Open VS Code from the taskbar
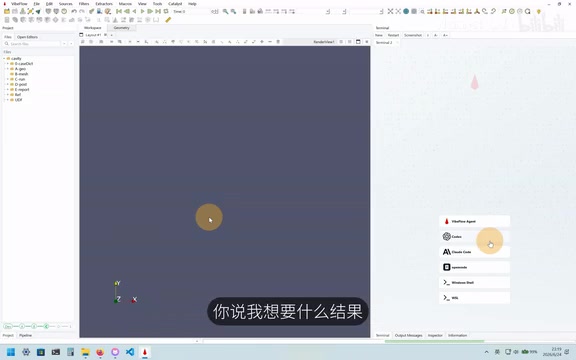 pyautogui.click(x=130, y=352)
